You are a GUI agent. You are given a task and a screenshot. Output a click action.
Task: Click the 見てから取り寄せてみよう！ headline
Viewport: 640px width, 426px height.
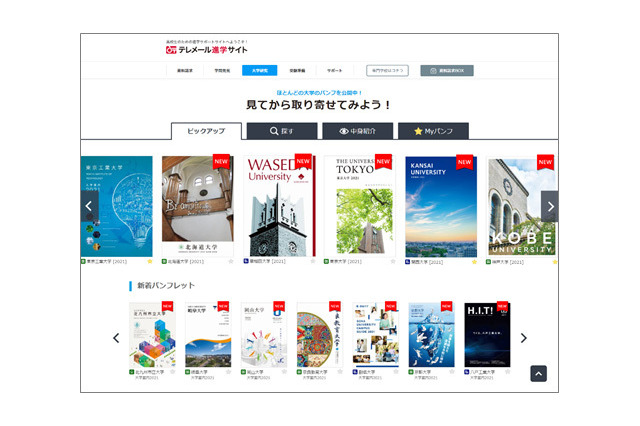pos(319,105)
